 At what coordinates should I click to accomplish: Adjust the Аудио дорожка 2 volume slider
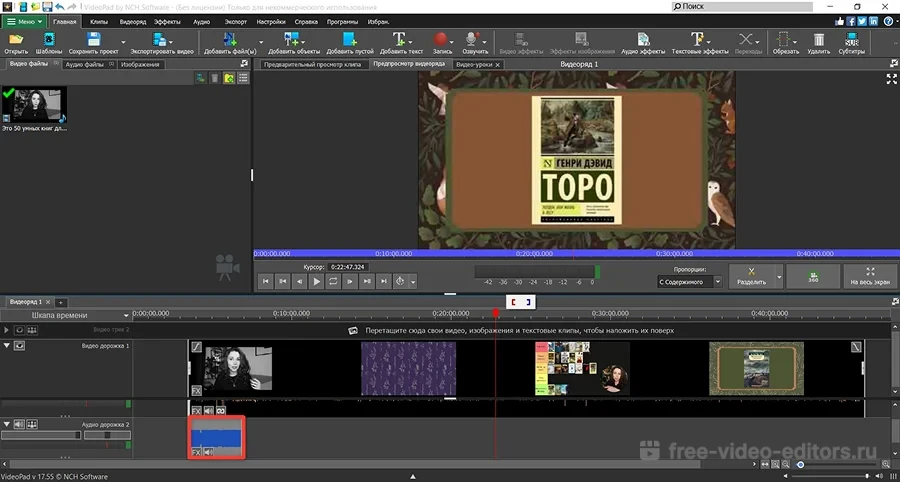(x=41, y=436)
